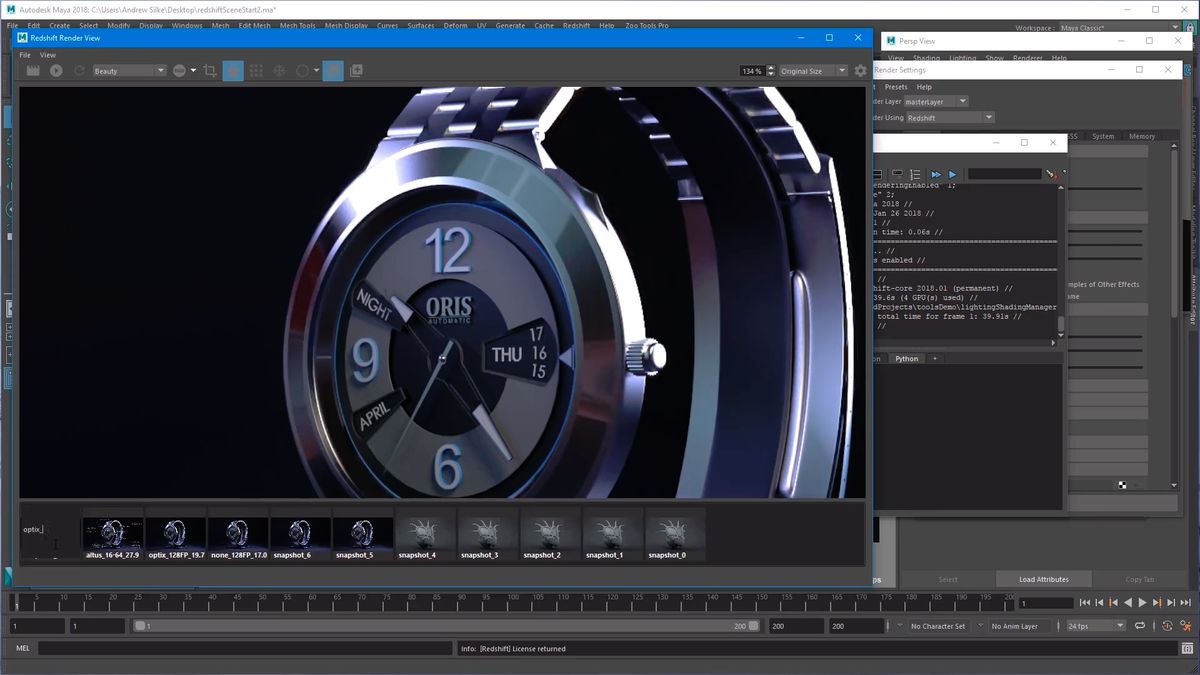Click the Load Attributes button

[x=1043, y=579]
